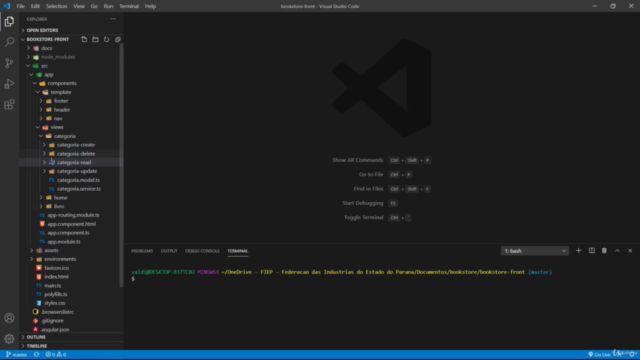
Task: Open app-routing.module.ts file
Action: point(73,215)
